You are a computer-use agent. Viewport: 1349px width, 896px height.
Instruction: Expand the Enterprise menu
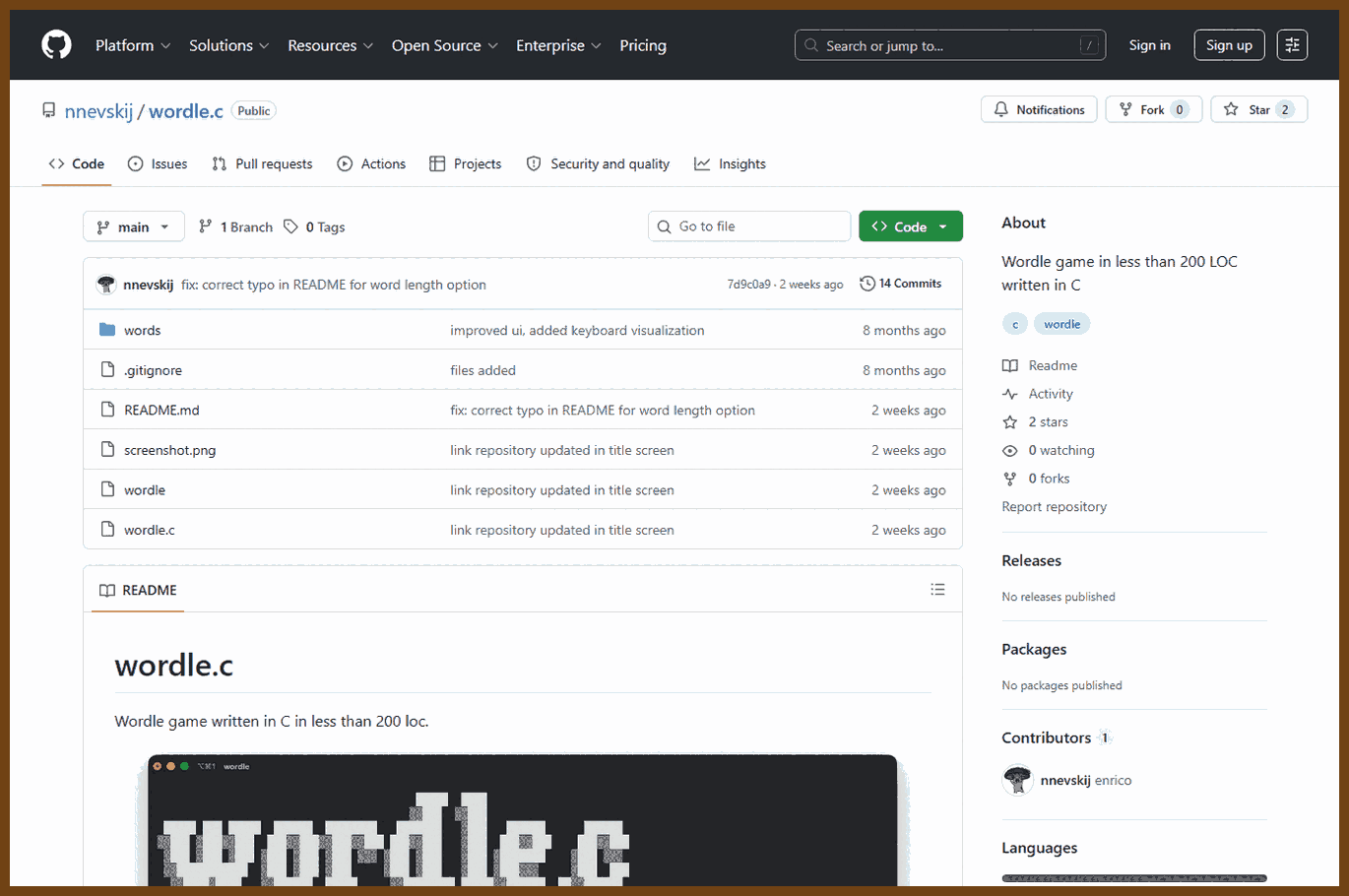[x=558, y=45]
